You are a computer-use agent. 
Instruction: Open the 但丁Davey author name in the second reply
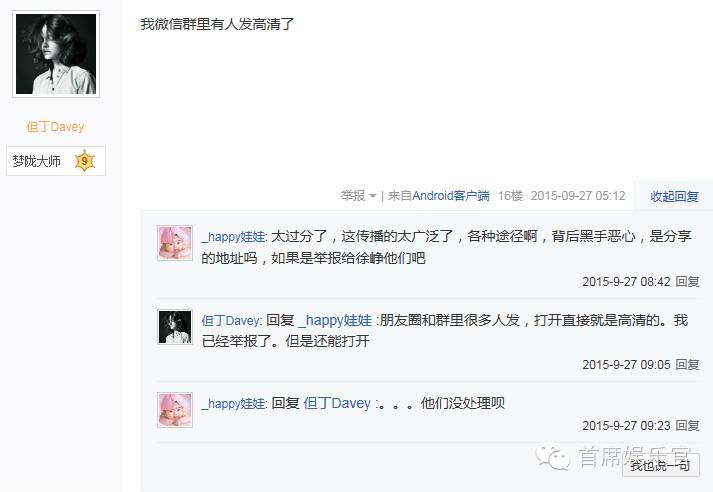click(x=231, y=321)
